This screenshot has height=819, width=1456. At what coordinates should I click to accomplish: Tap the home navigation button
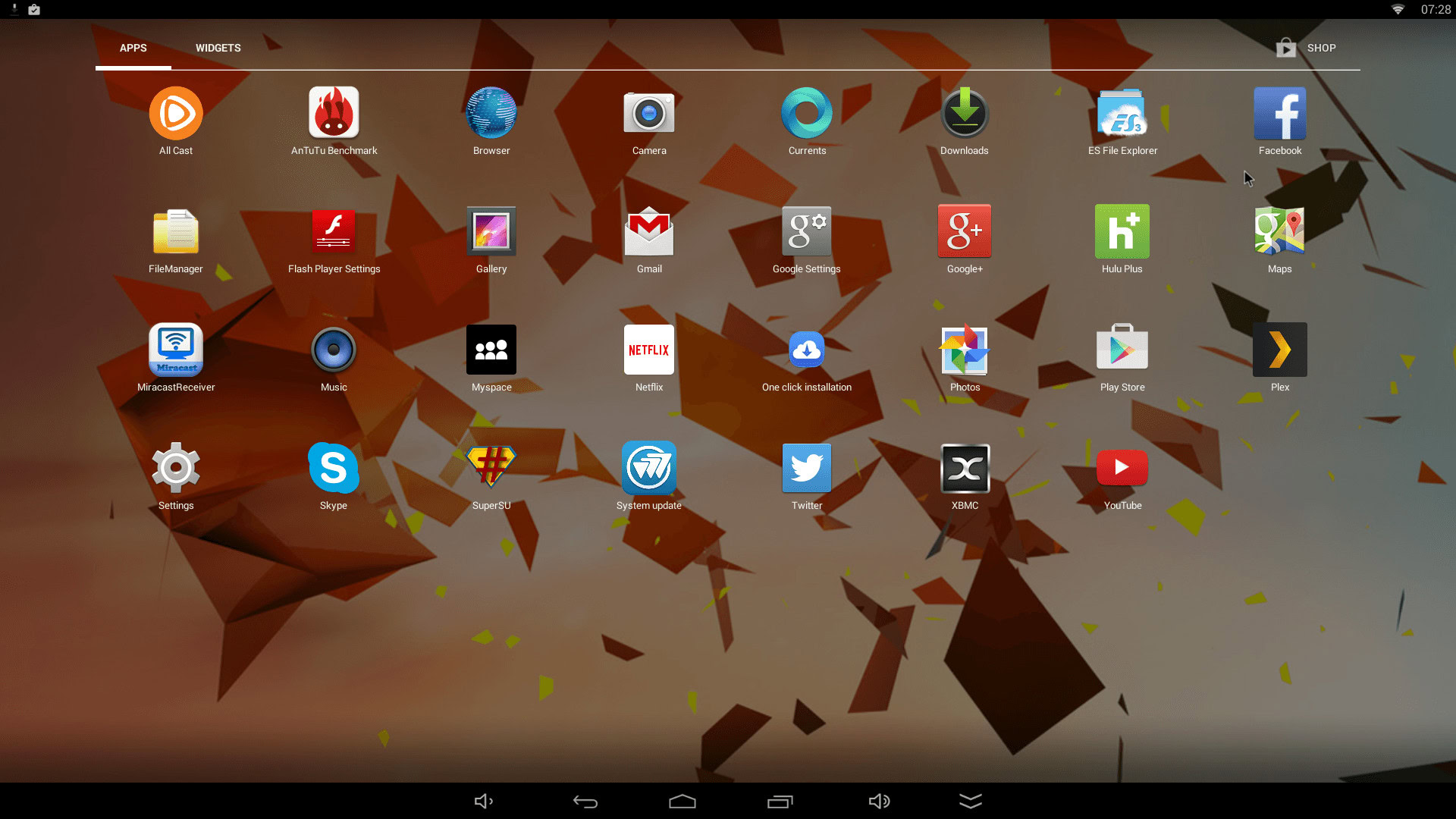click(x=682, y=801)
